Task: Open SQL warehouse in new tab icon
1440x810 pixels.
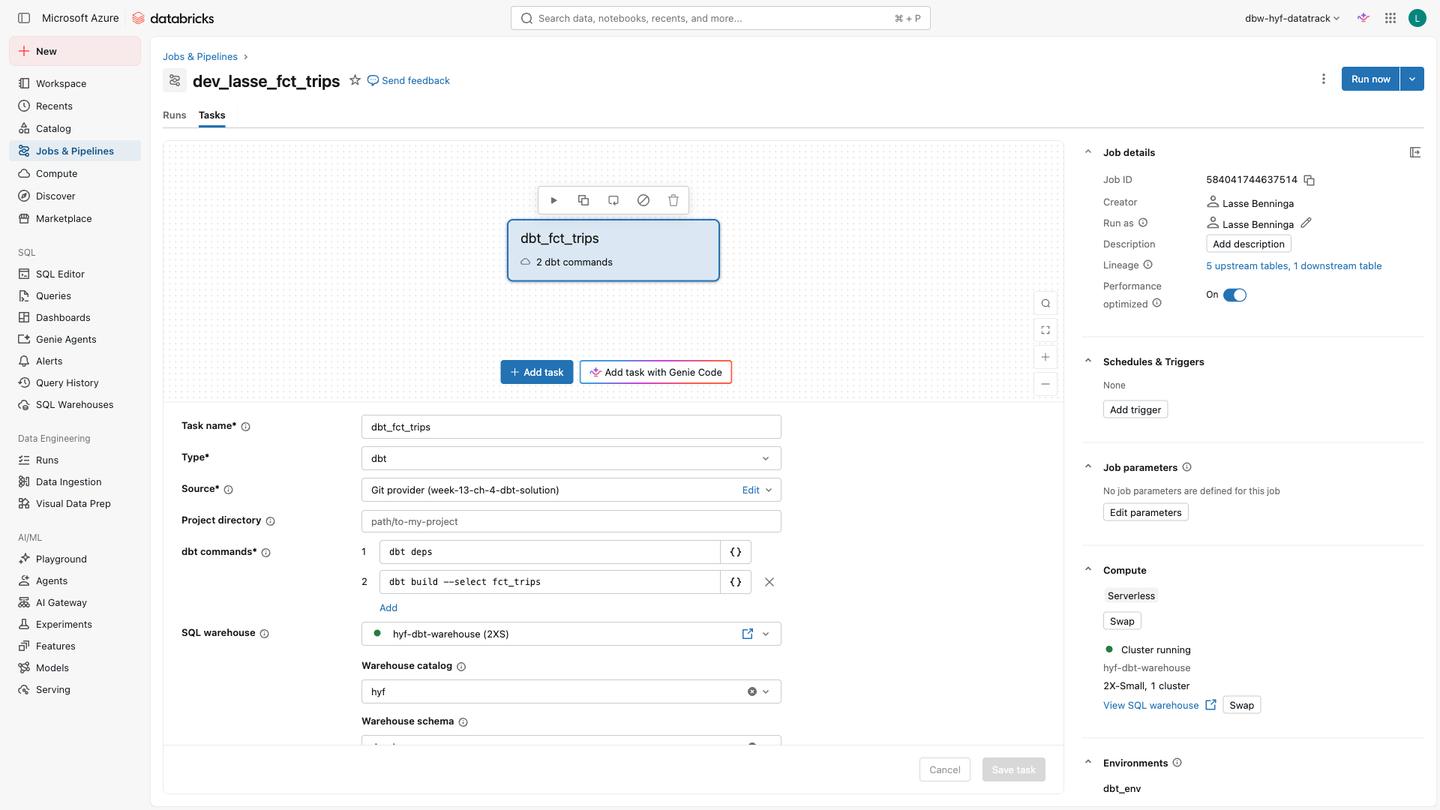Action: click(x=747, y=634)
